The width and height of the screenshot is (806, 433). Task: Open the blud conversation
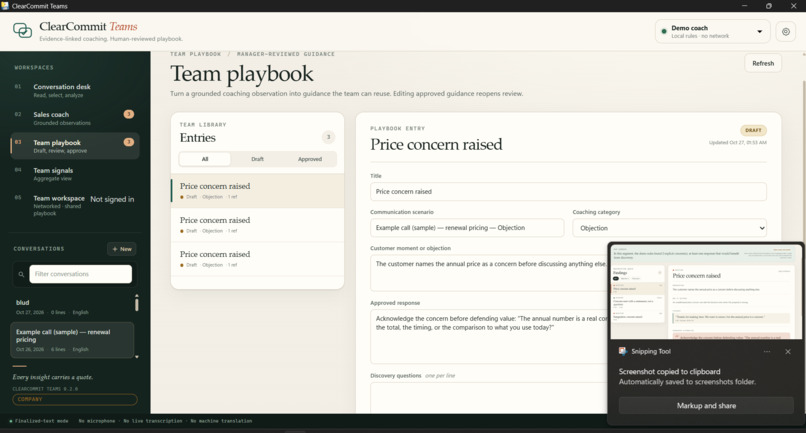point(72,307)
